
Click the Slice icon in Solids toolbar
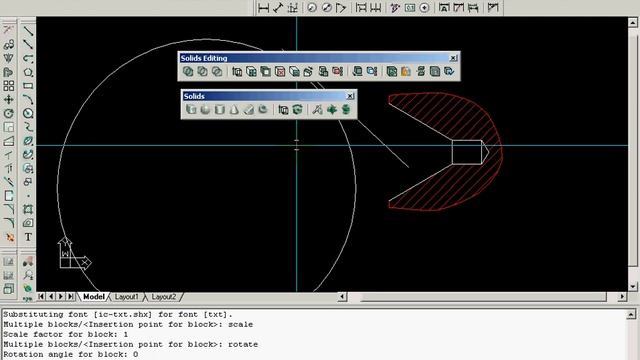[317, 109]
